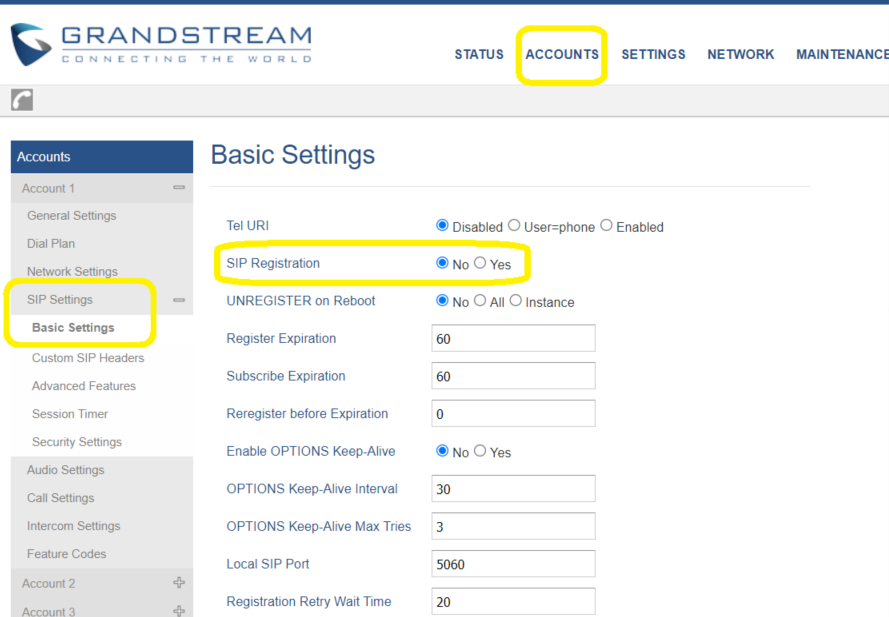Open the ACCOUNTS top menu

point(562,54)
